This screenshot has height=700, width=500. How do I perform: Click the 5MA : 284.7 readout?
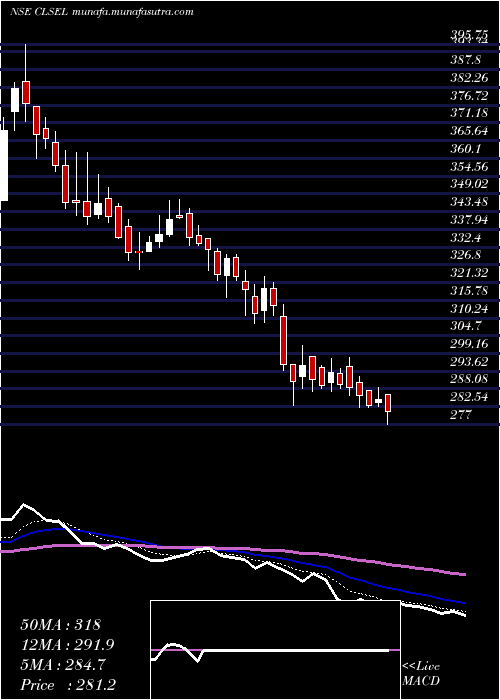coord(63,665)
